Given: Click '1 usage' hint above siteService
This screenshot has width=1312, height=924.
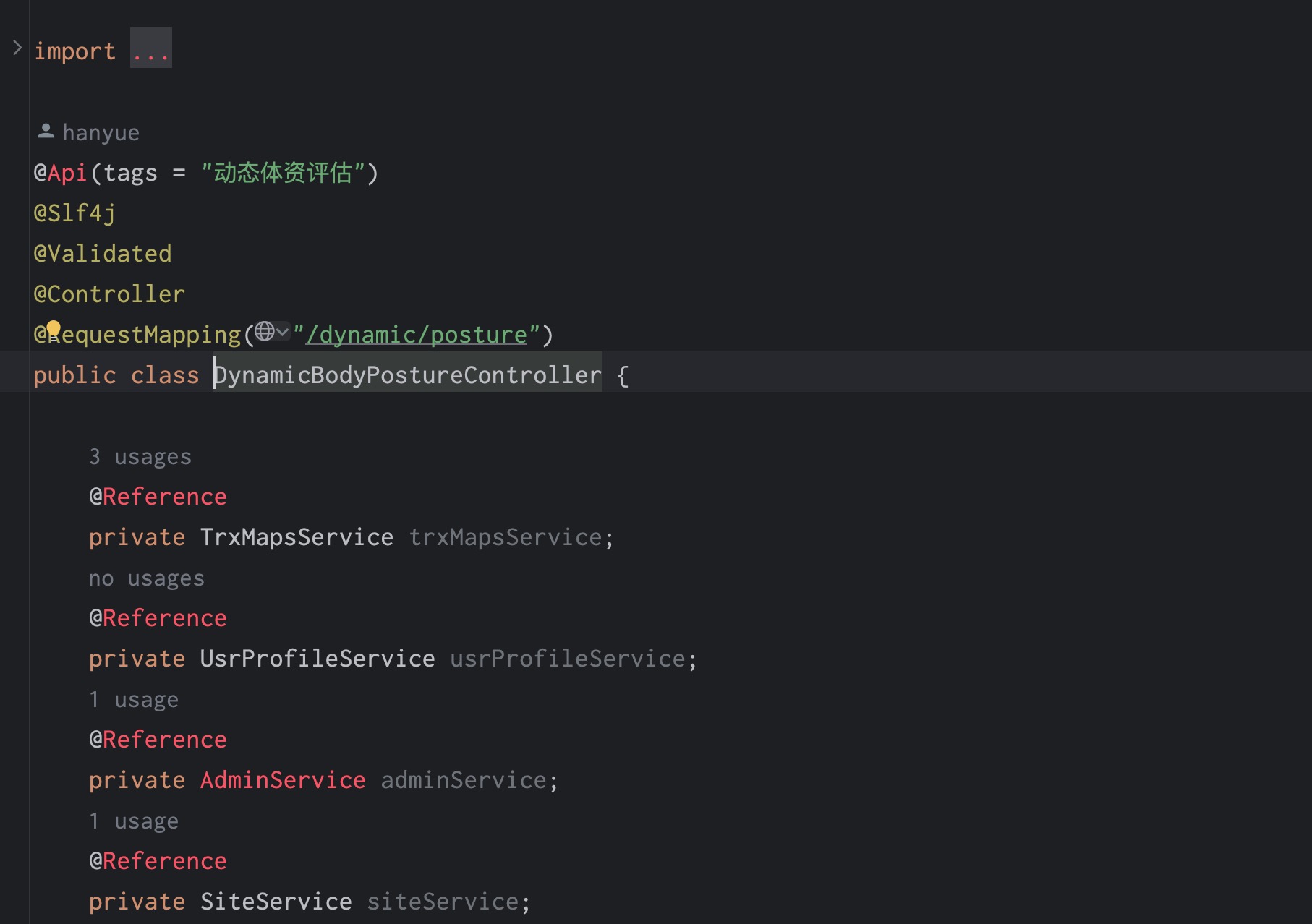Looking at the screenshot, I should [x=134, y=821].
